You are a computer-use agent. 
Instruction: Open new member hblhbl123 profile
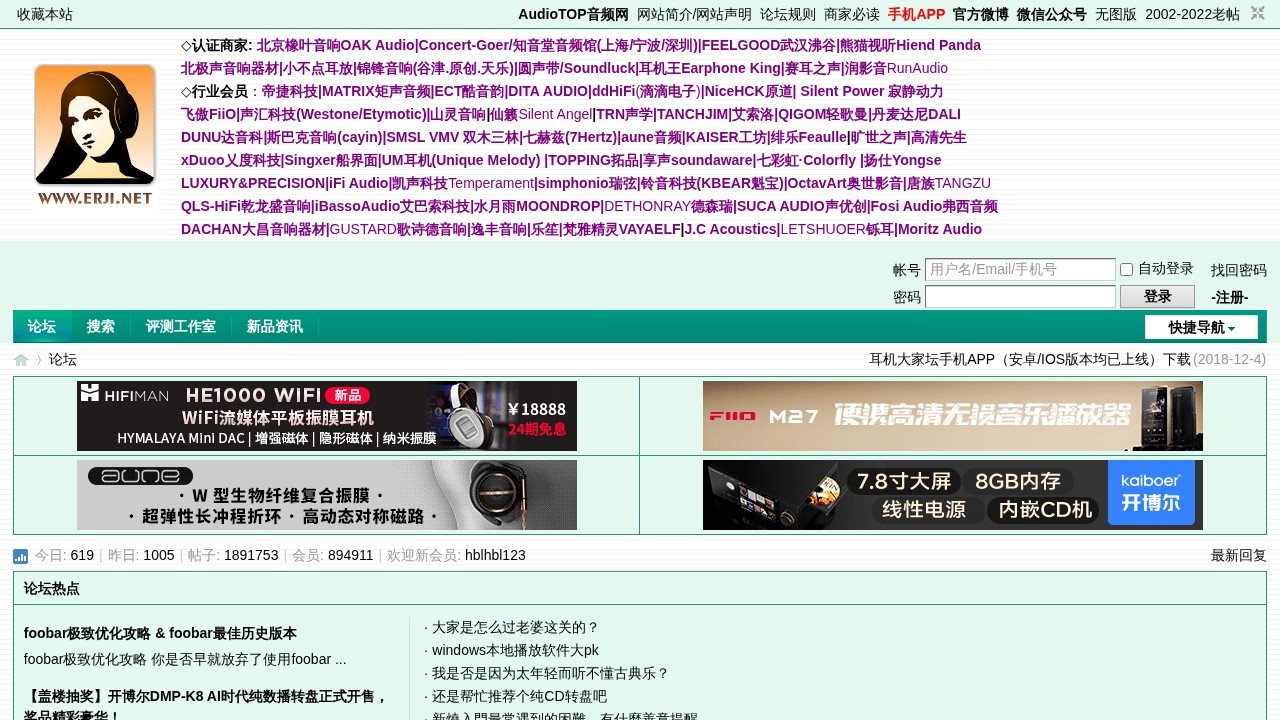495,556
